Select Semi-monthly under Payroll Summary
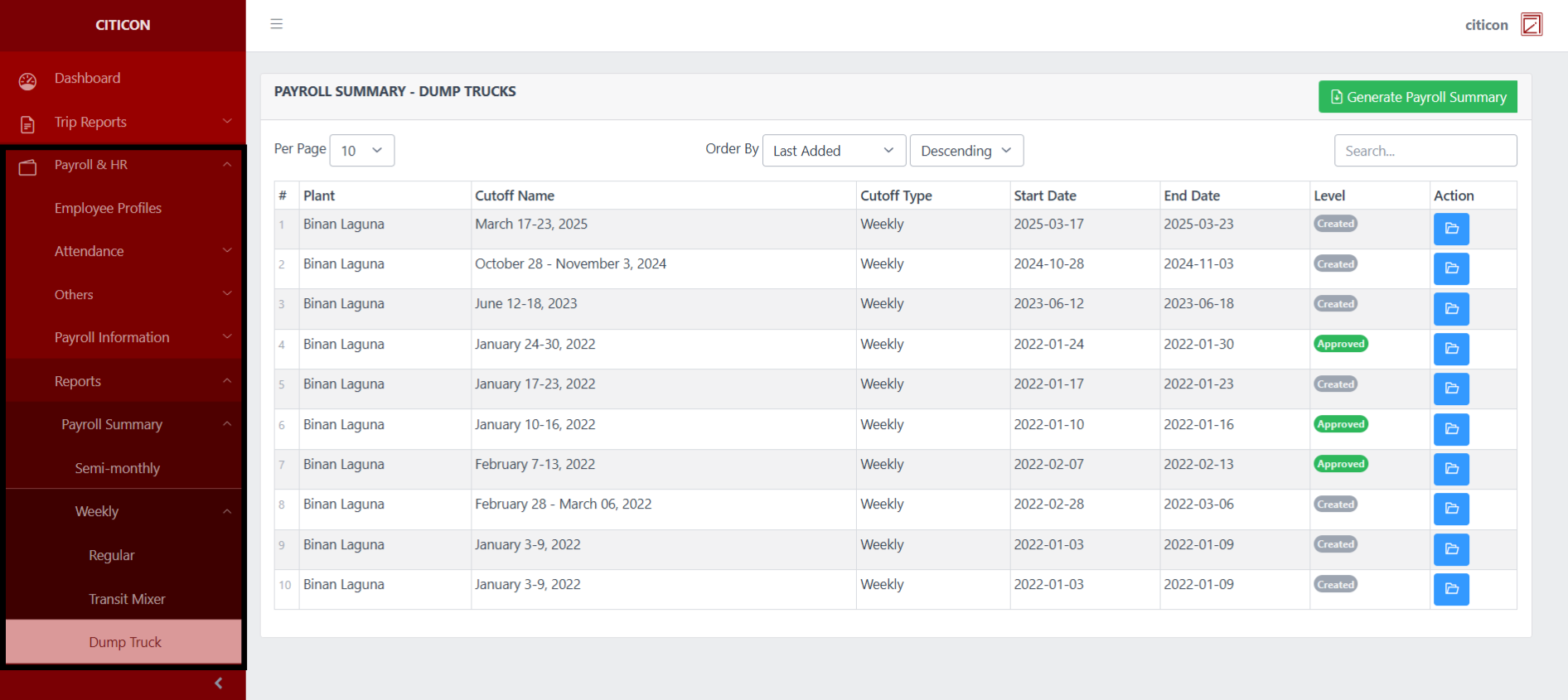This screenshot has height=700, width=1568. [x=118, y=468]
